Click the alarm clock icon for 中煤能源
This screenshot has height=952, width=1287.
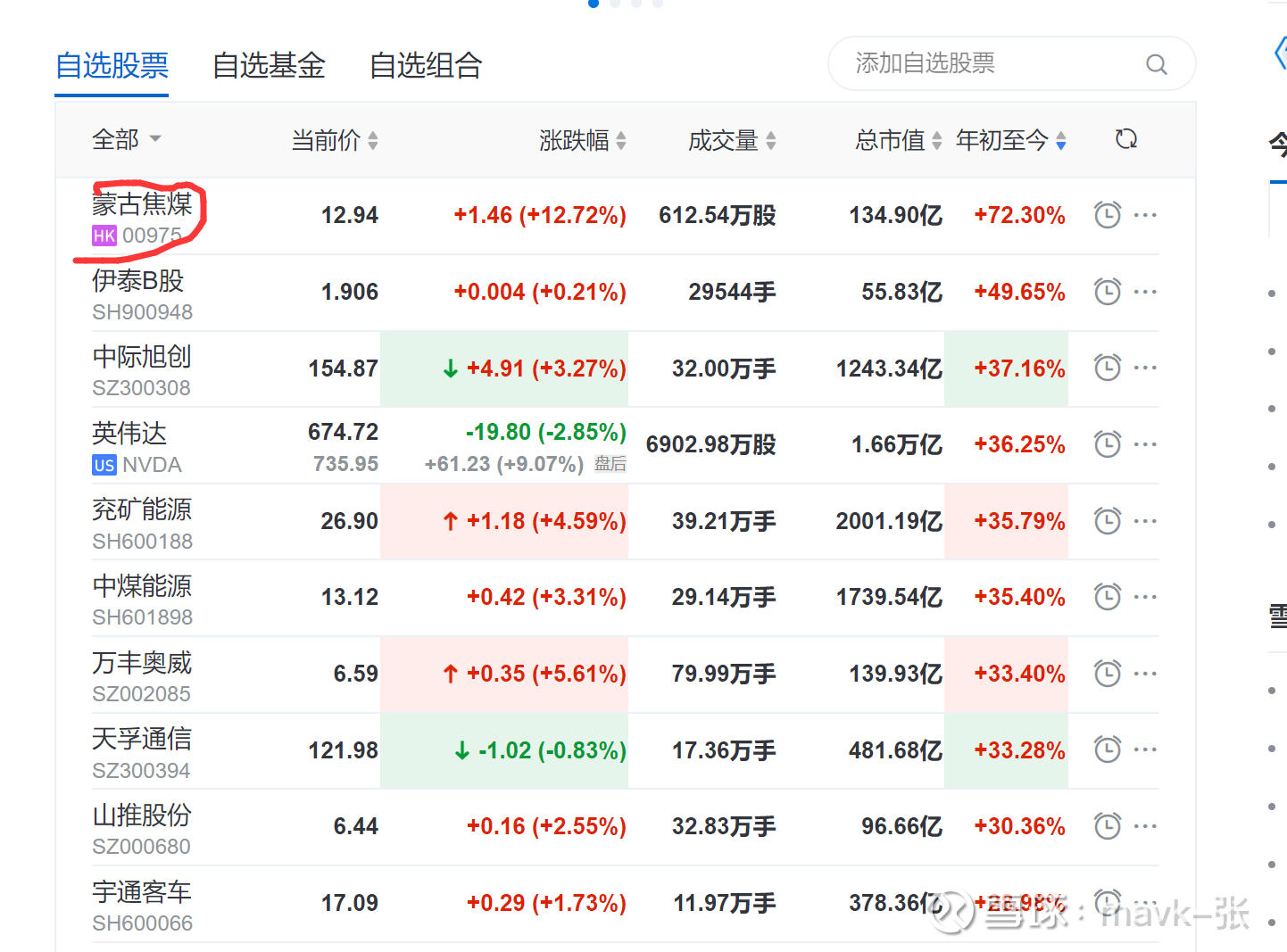point(1107,596)
